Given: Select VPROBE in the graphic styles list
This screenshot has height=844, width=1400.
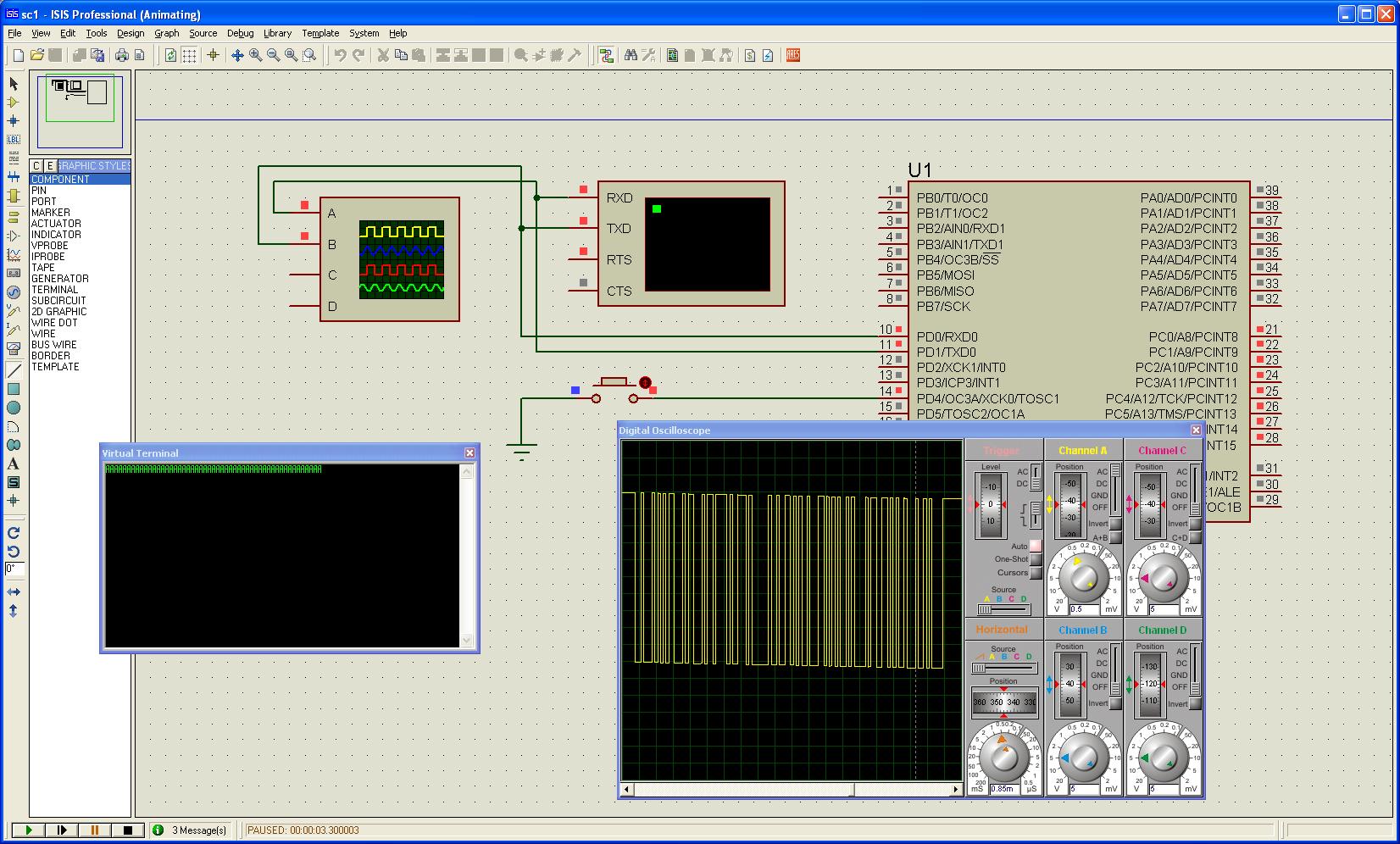Looking at the screenshot, I should [x=50, y=246].
